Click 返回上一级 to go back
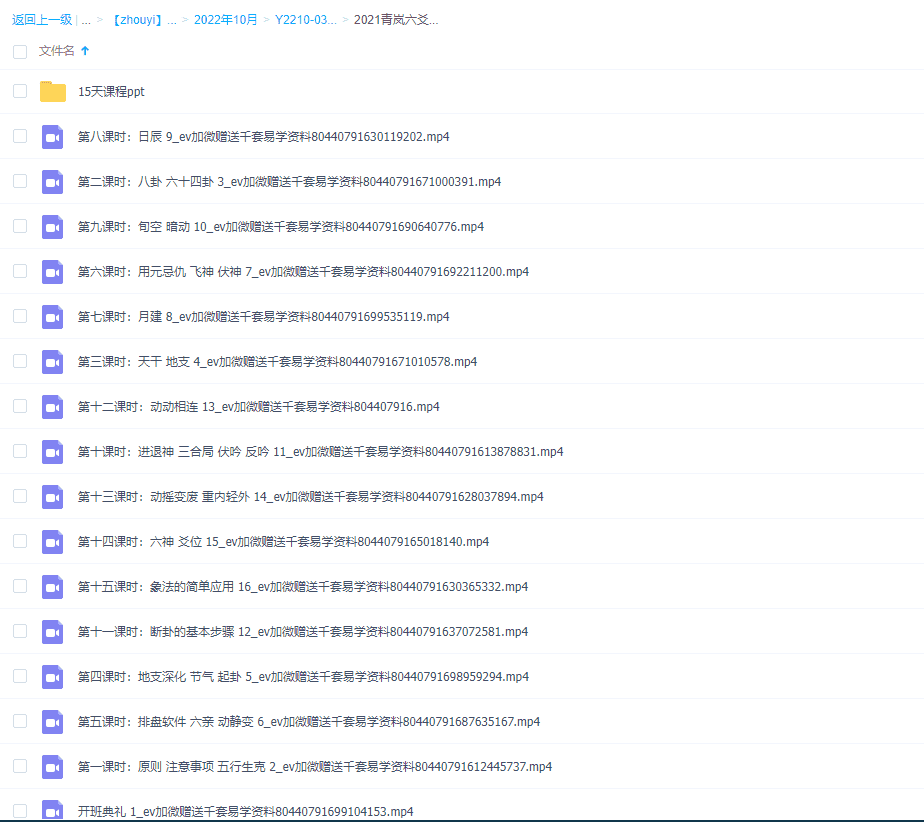Image resolution: width=924 pixels, height=822 pixels. 41,19
